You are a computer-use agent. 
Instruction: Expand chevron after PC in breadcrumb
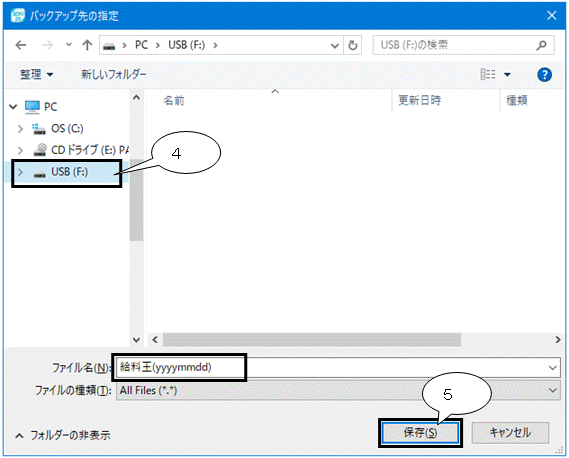click(x=158, y=45)
